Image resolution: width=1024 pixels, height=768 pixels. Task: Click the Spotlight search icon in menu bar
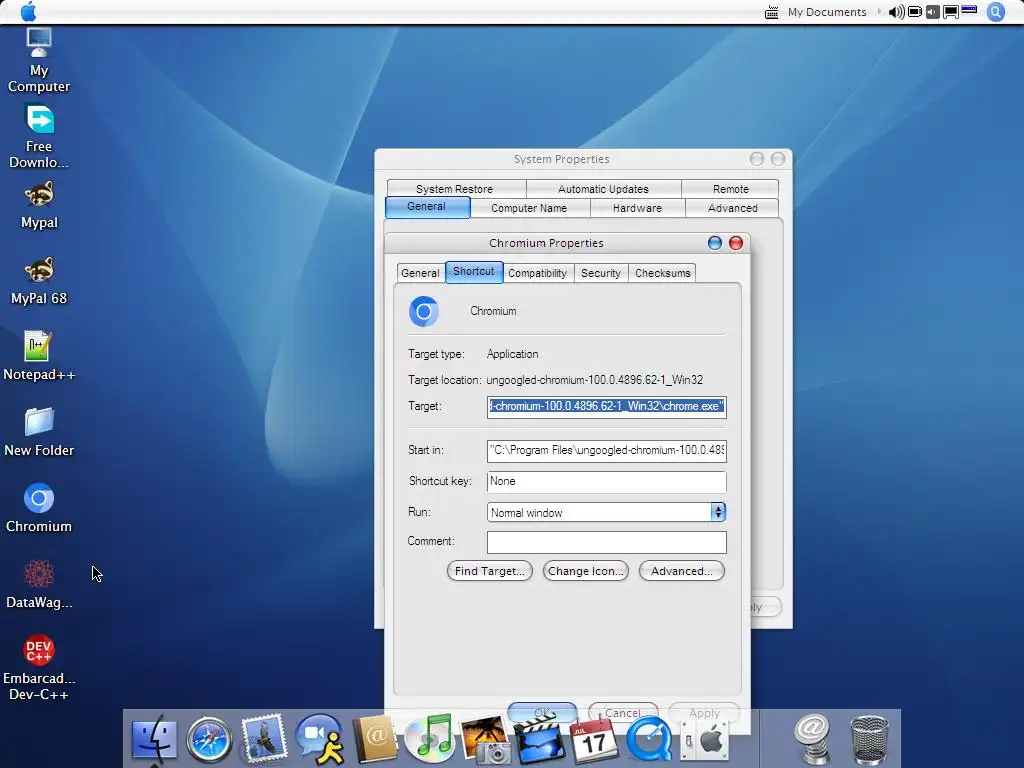pyautogui.click(x=996, y=12)
